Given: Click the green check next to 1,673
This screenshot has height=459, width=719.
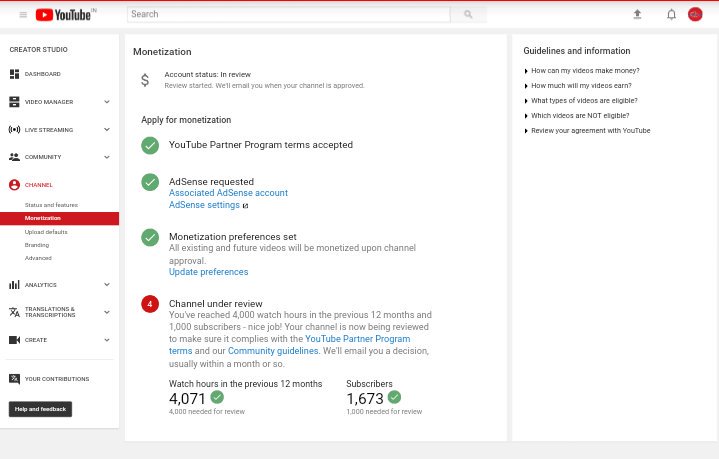Looking at the screenshot, I should pyautogui.click(x=394, y=397).
